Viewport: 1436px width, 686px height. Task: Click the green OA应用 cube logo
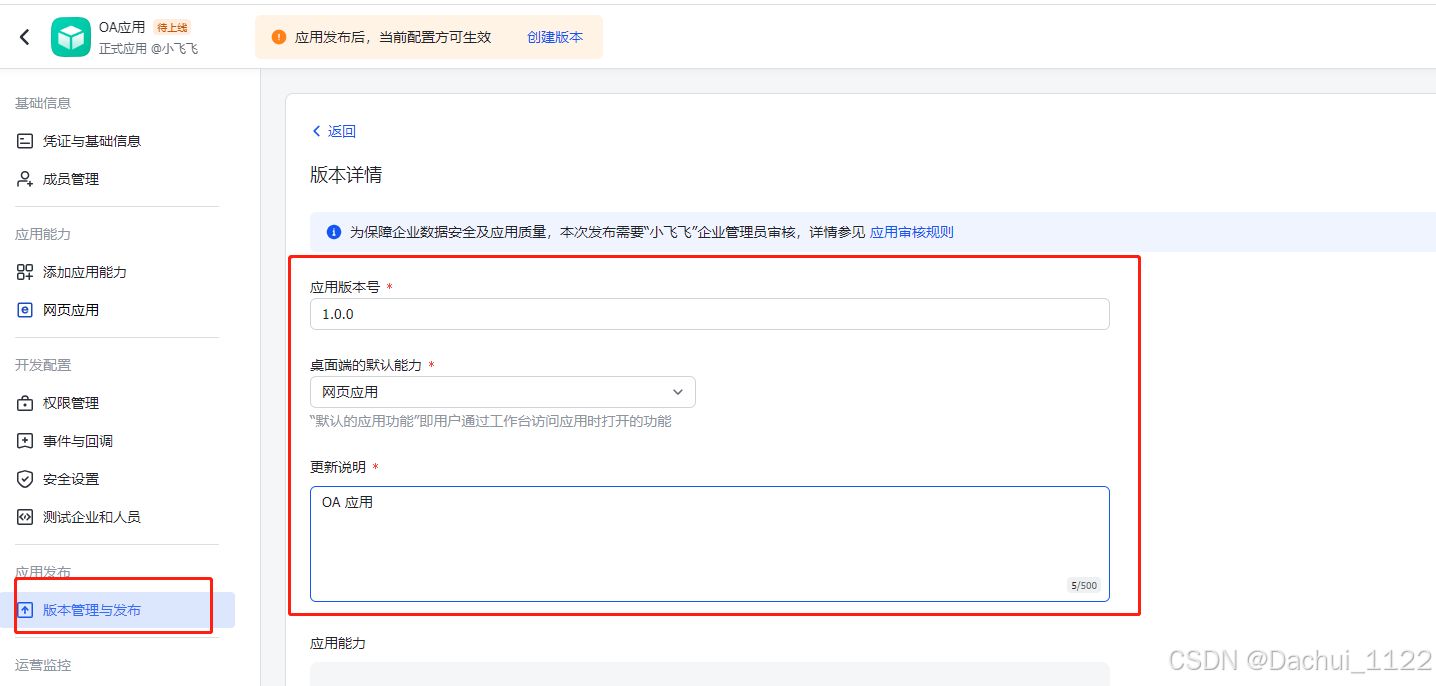pos(71,37)
